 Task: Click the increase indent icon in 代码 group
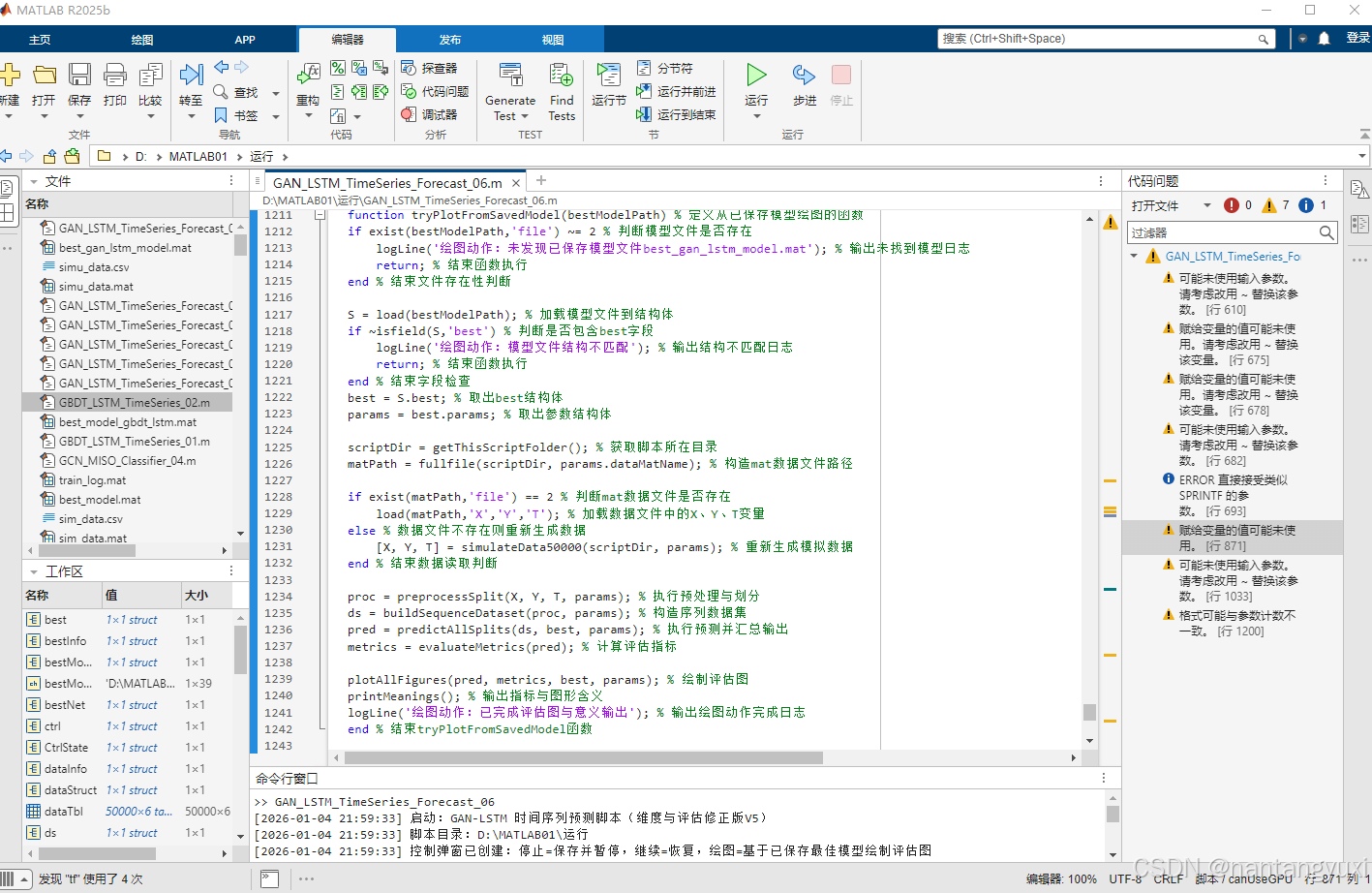click(359, 92)
